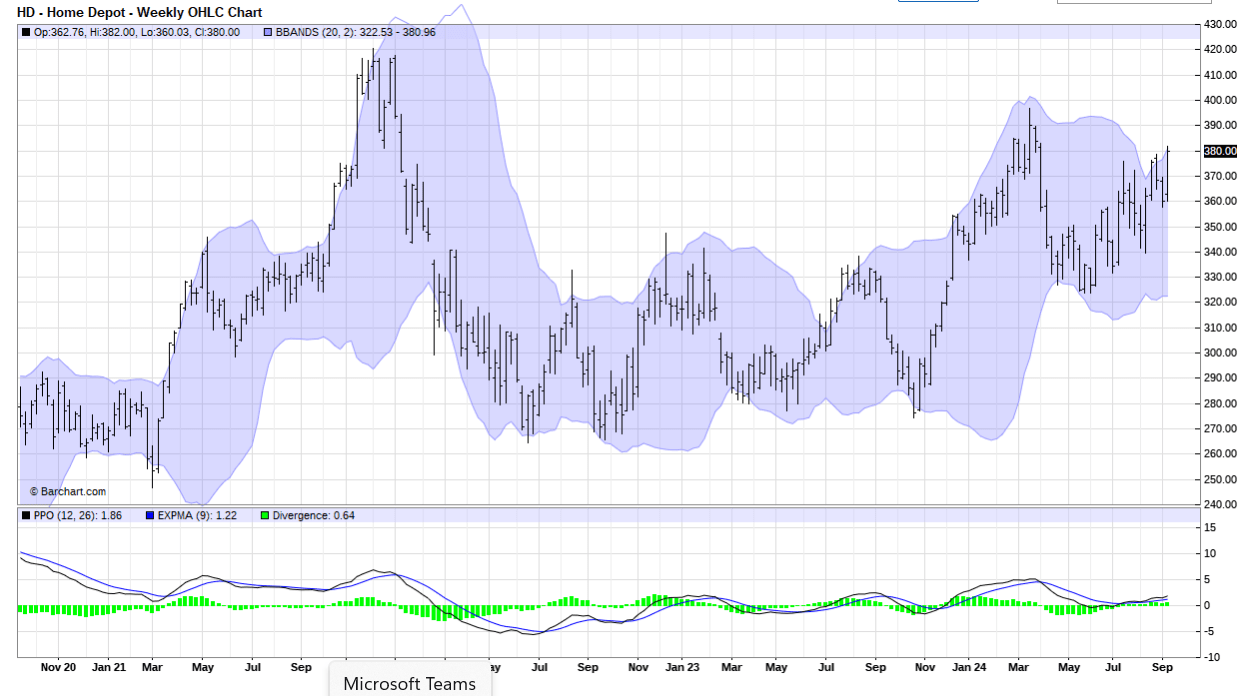This screenshot has width=1241, height=696.
Task: Click the black PPO legend color square
Action: pos(26,516)
